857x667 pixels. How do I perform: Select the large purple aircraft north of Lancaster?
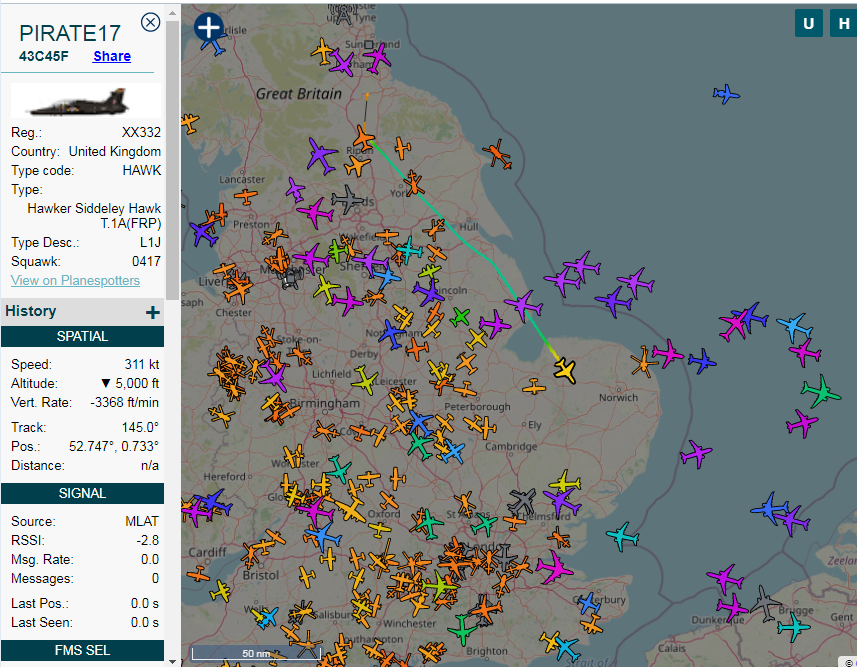point(321,156)
